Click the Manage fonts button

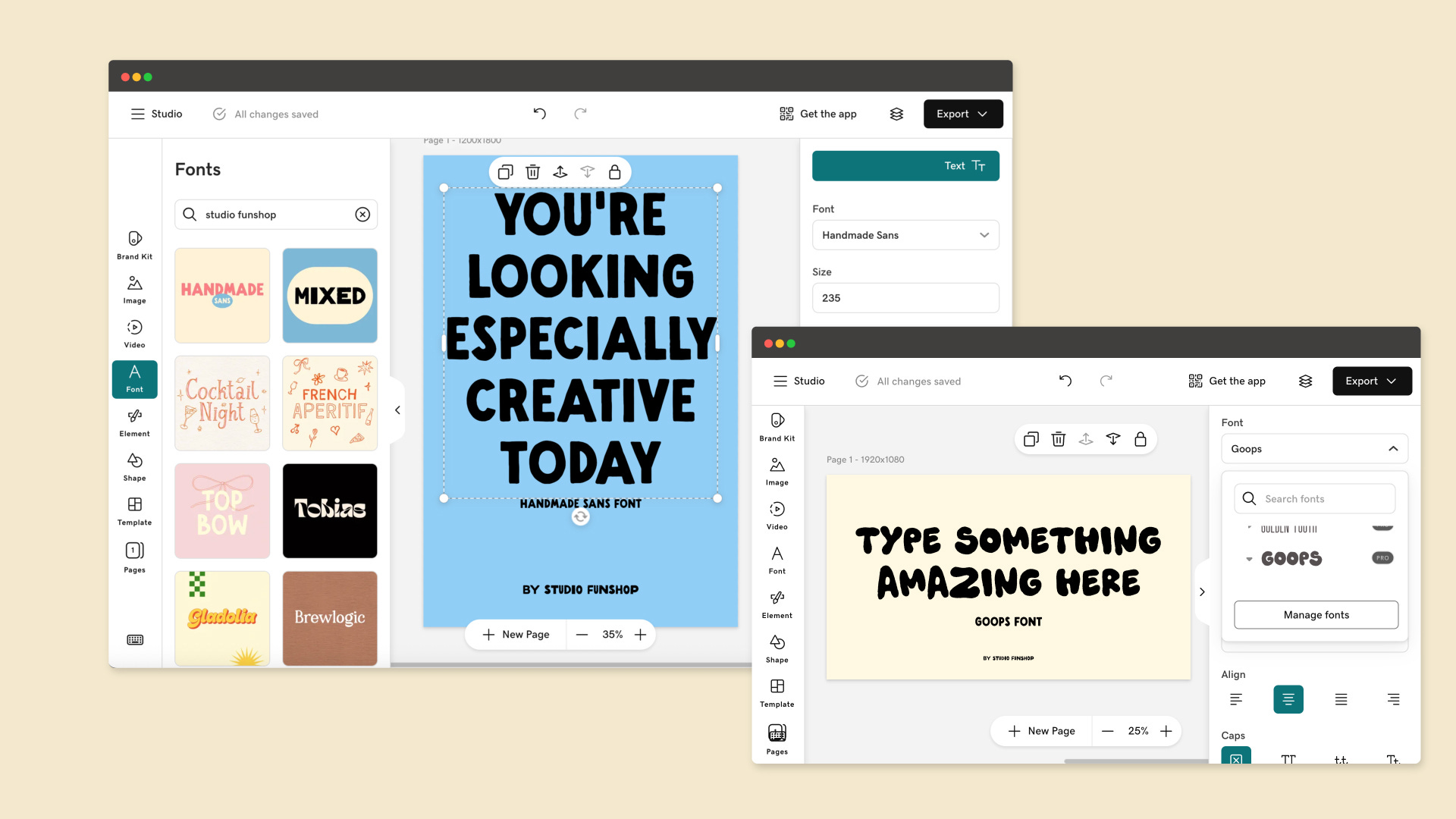tap(1316, 614)
